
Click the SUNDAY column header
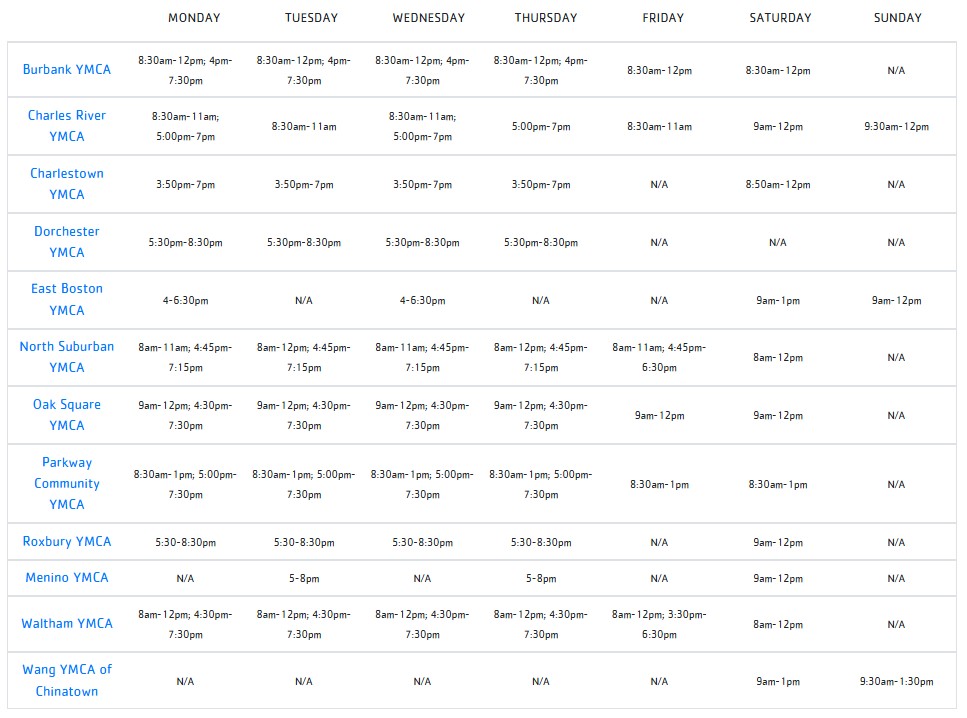pyautogui.click(x=897, y=18)
